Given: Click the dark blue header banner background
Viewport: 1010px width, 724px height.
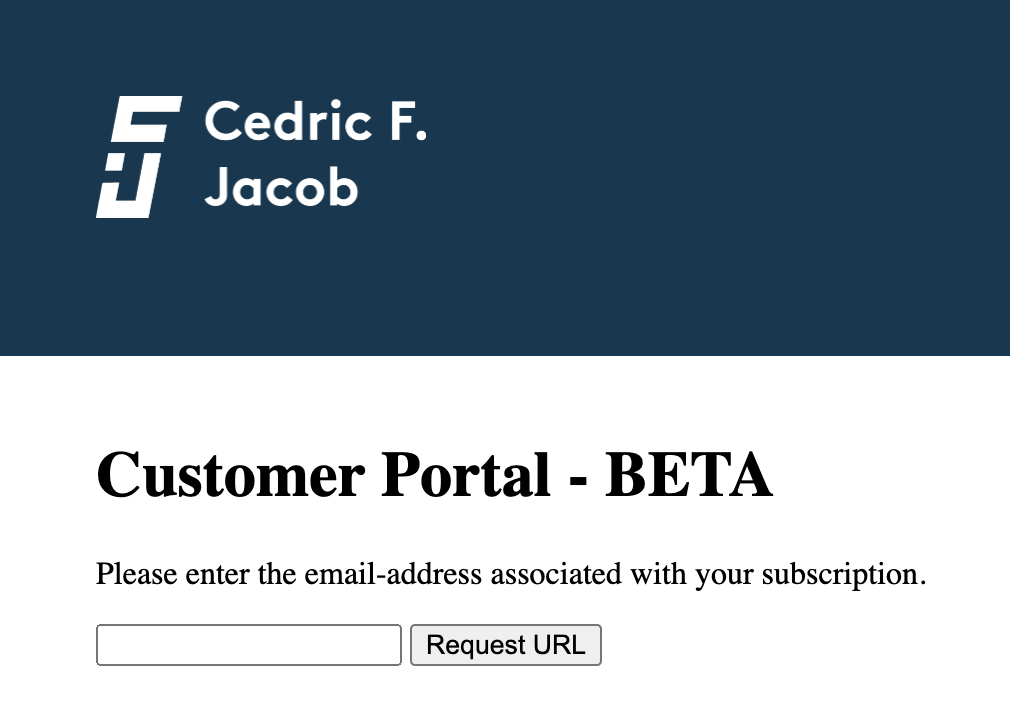Looking at the screenshot, I should coord(720,180).
